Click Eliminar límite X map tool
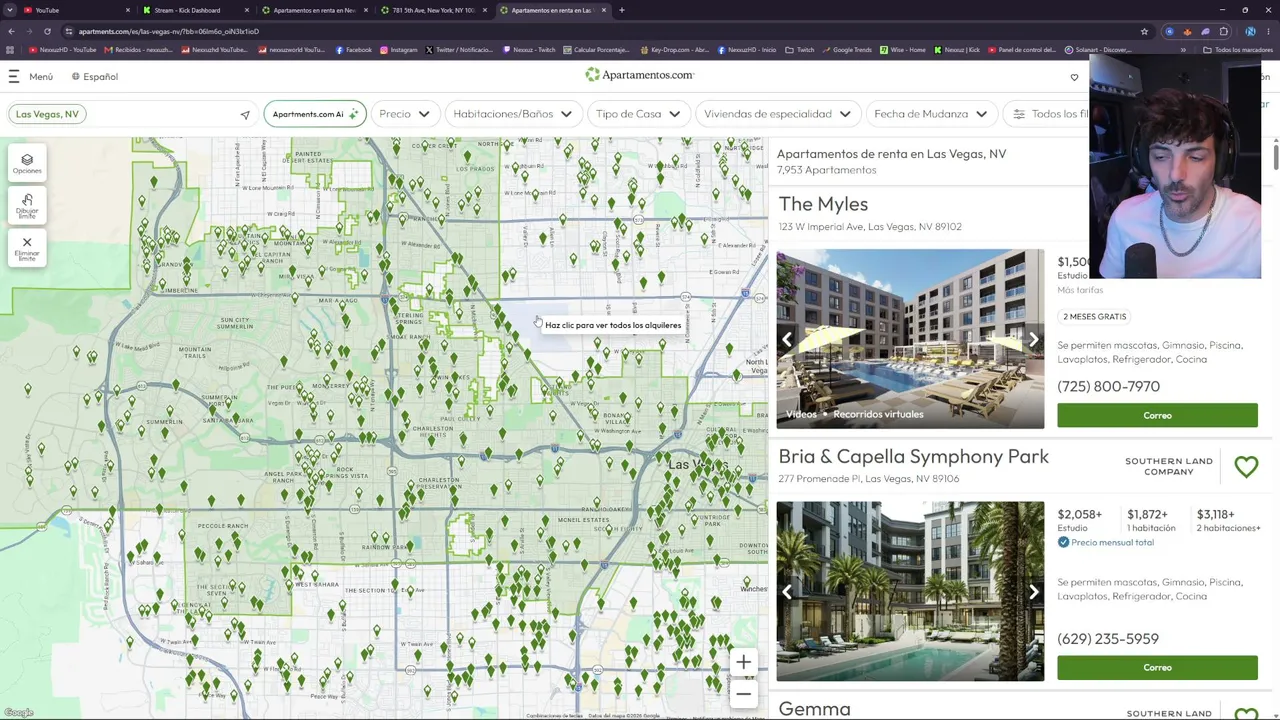This screenshot has height=720, width=1280. pyautogui.click(x=27, y=247)
